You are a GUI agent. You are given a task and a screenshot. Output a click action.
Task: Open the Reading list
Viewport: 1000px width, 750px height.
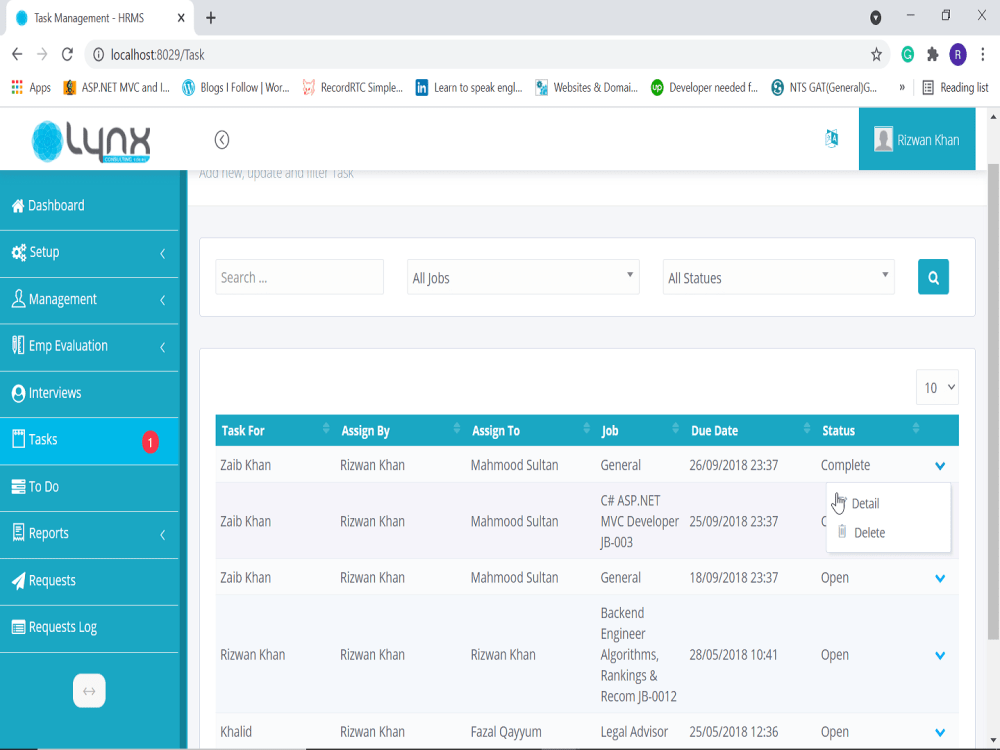coord(955,87)
